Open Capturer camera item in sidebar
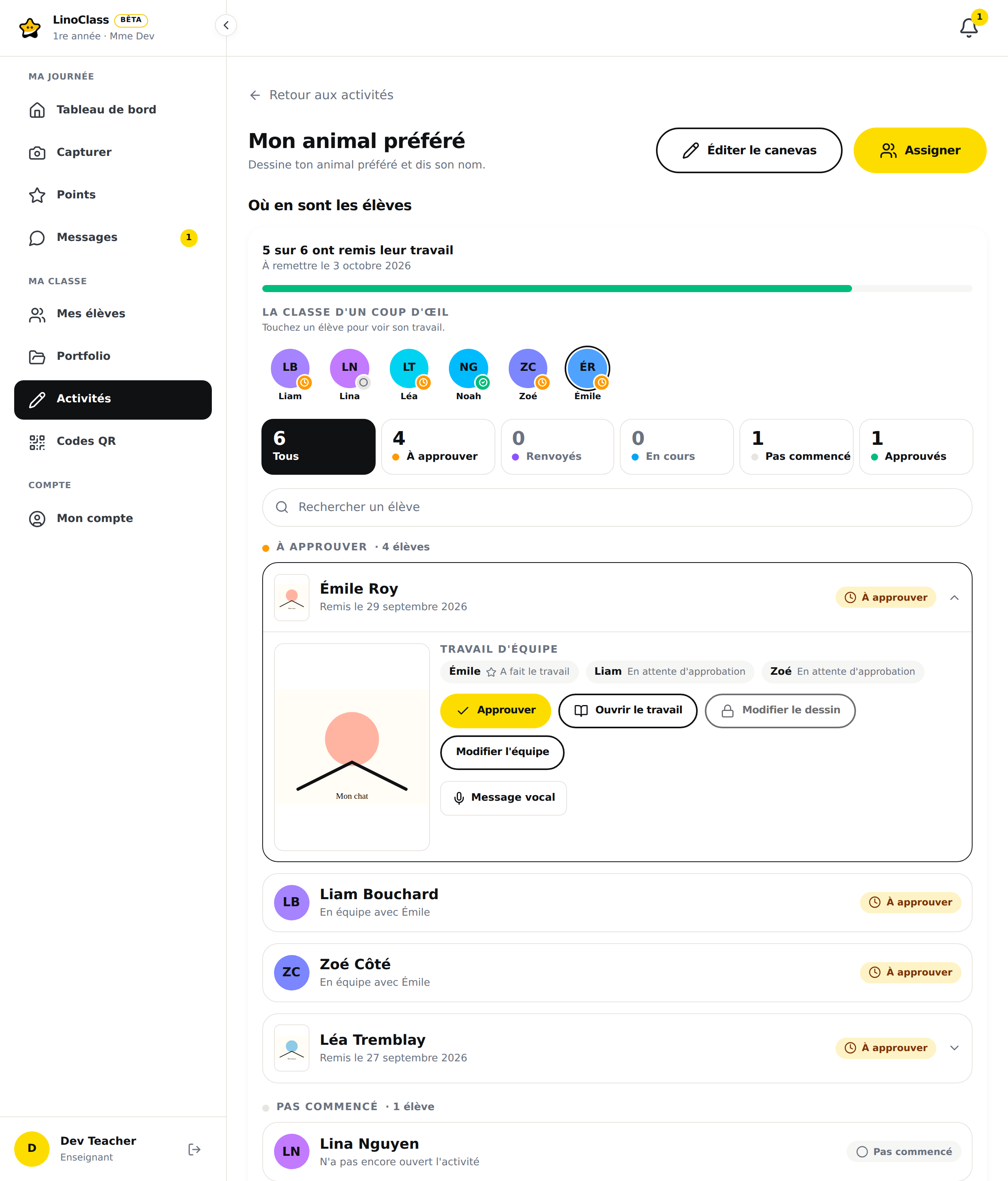 point(113,152)
